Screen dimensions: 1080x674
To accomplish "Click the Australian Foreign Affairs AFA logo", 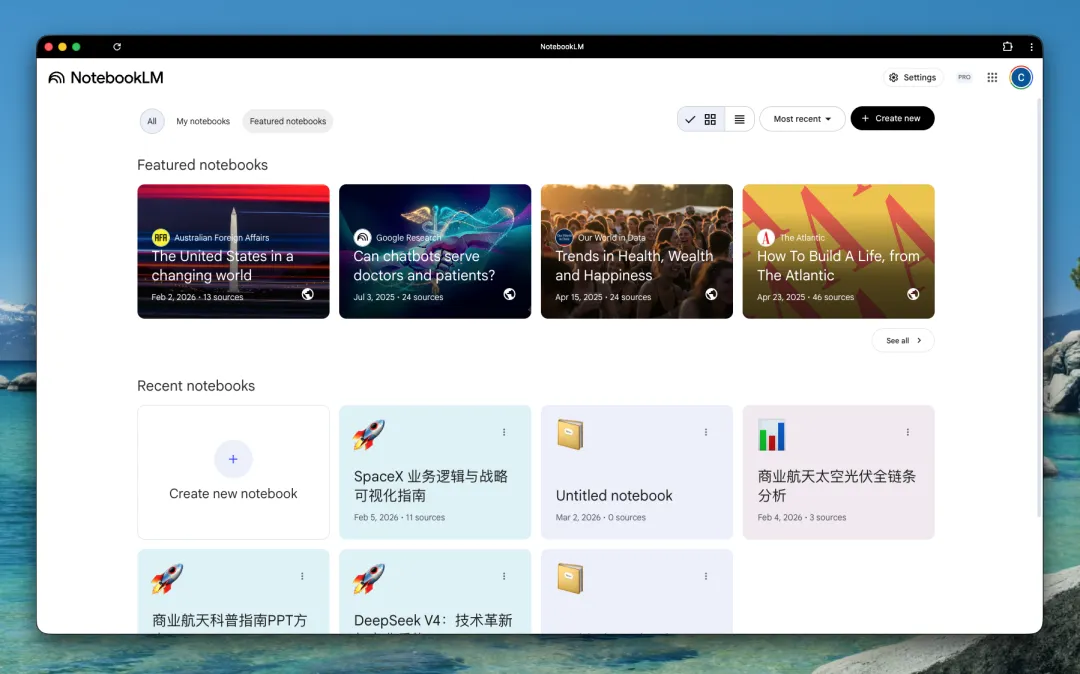I will pos(160,238).
